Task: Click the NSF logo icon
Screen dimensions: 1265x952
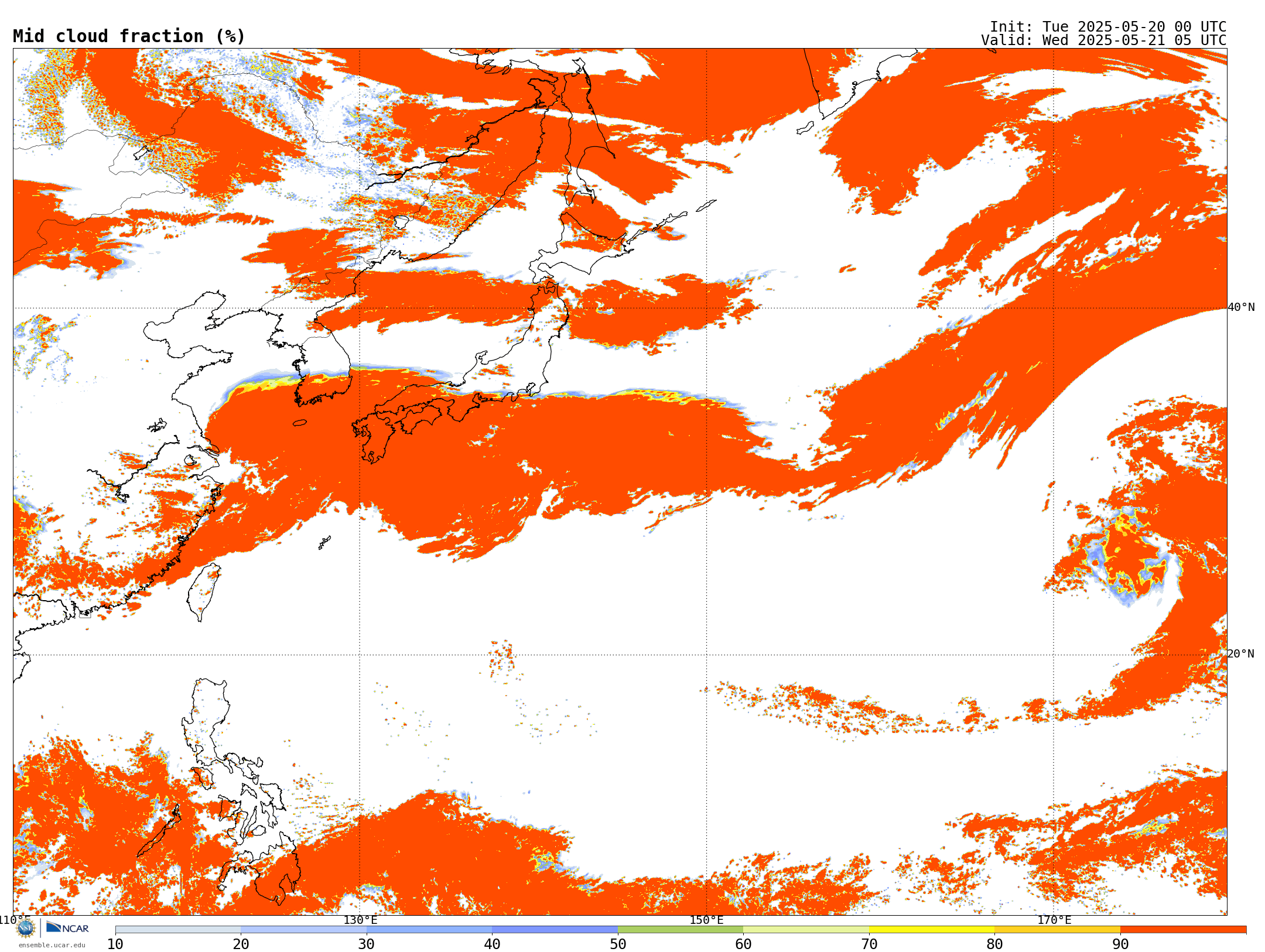Action: [x=26, y=927]
